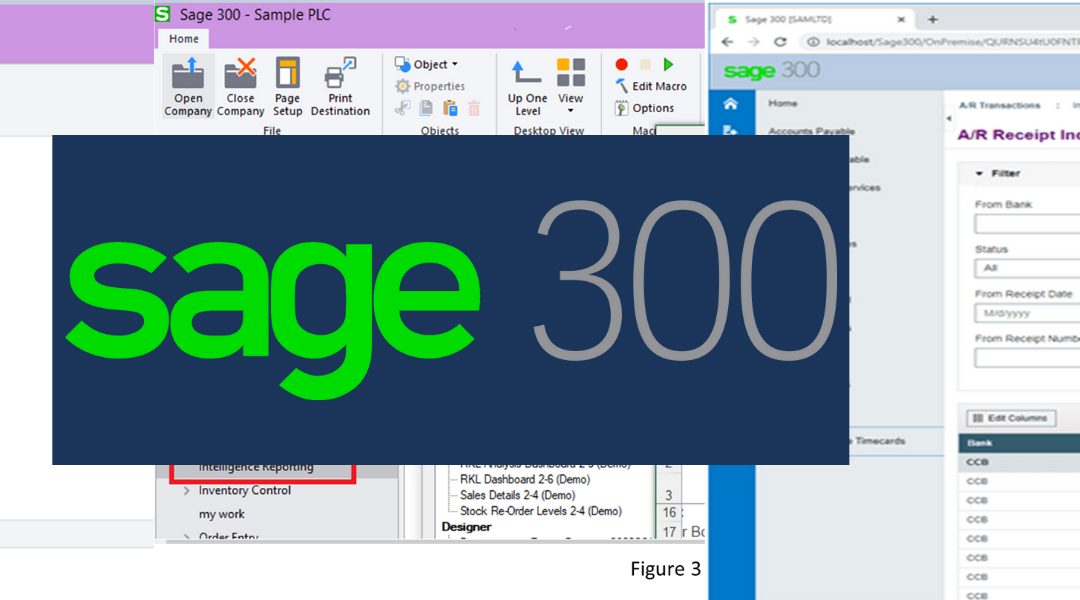Close the Sage 300 [SAMLTD] browser tab
Viewport: 1080px width, 600px height.
(x=901, y=19)
